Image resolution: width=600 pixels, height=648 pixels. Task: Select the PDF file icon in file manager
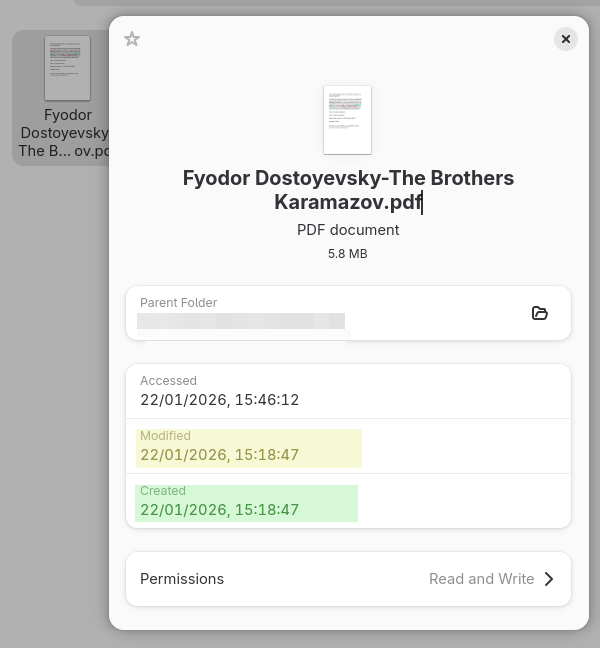point(67,68)
